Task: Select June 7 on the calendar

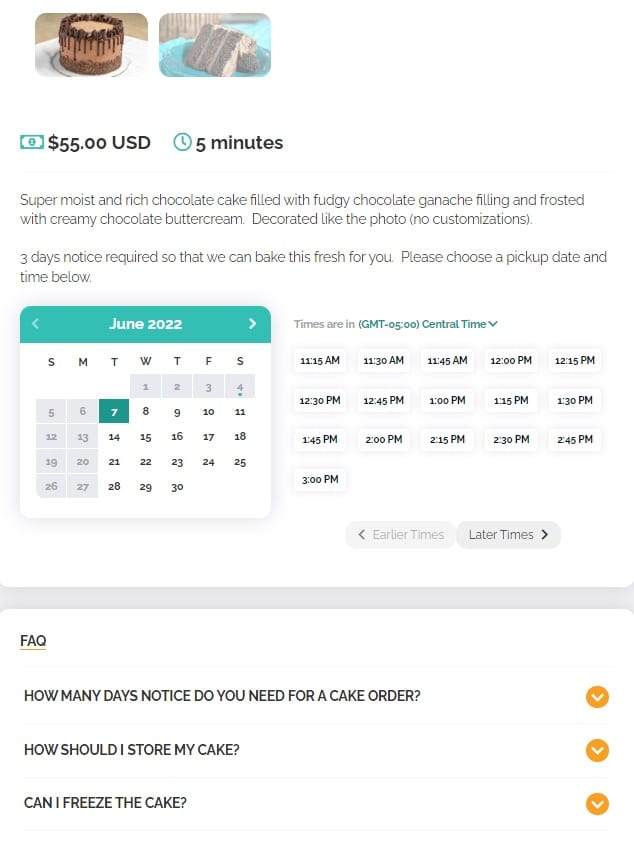Action: pyautogui.click(x=114, y=412)
